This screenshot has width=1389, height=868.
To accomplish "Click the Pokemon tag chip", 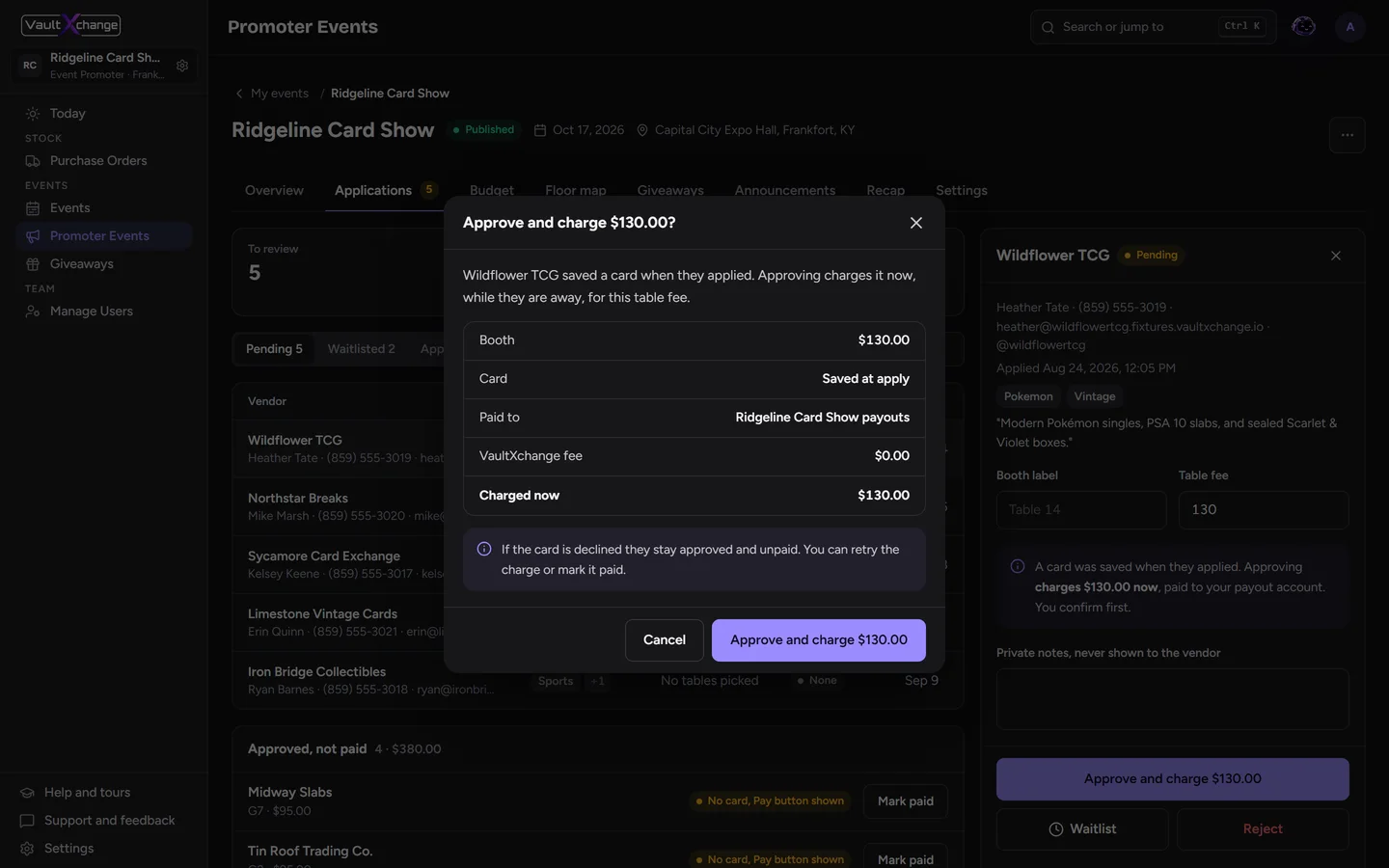I will point(1028,396).
